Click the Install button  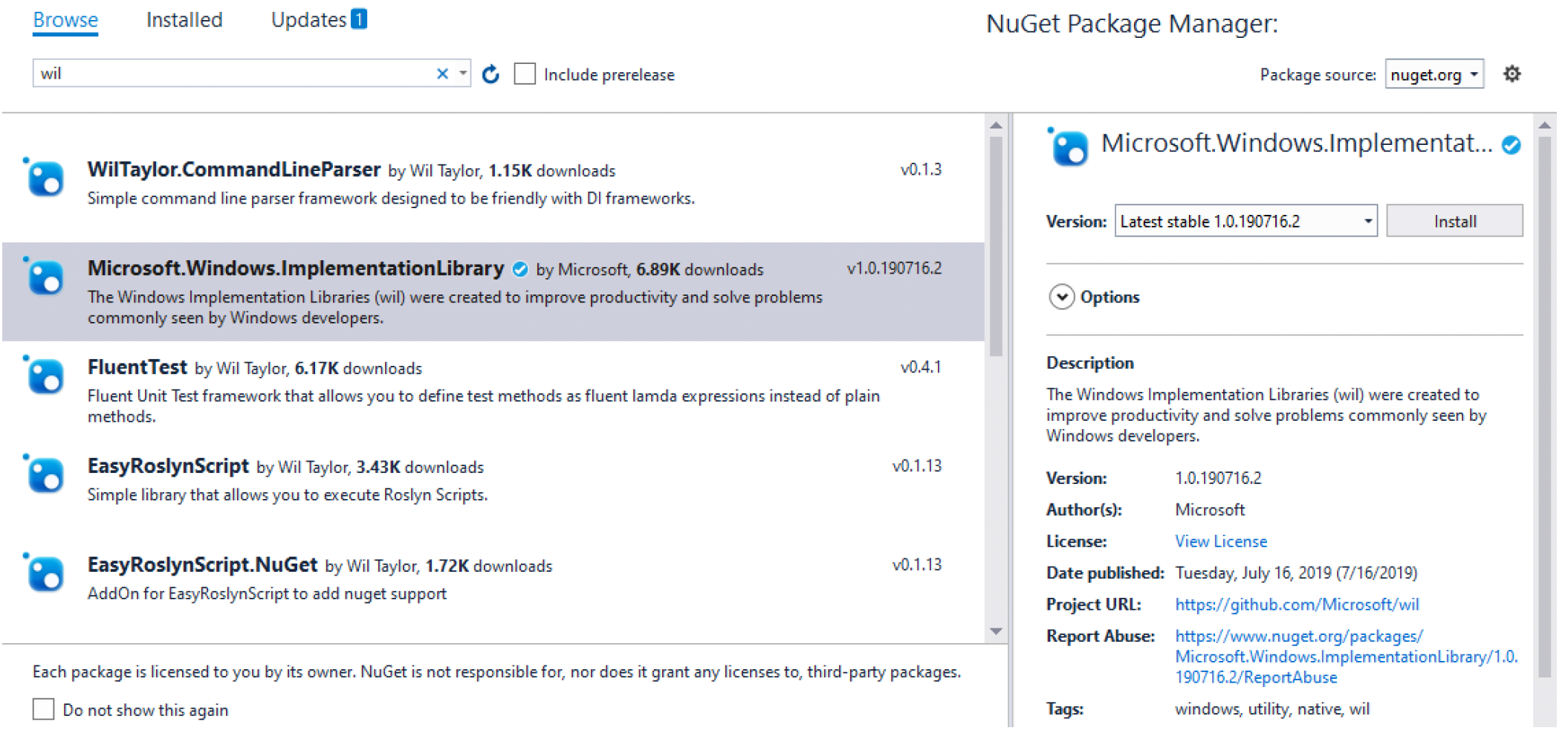click(1454, 221)
